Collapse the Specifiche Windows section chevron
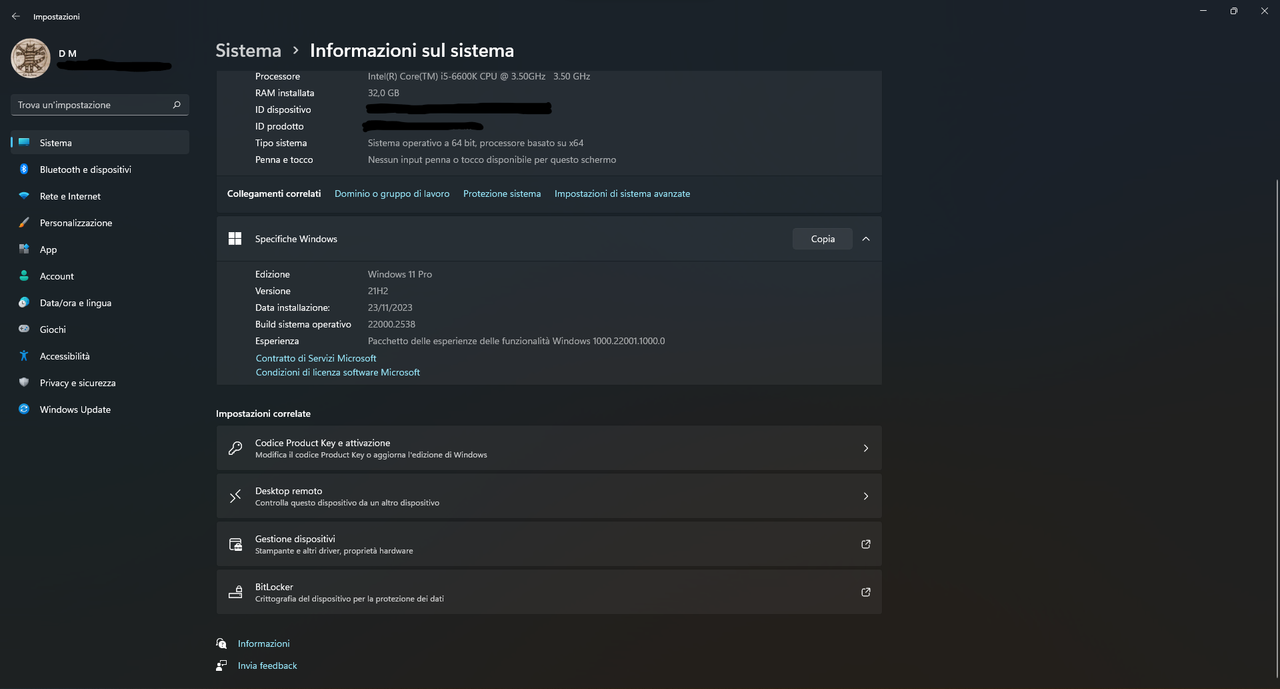1280x689 pixels. click(x=866, y=239)
